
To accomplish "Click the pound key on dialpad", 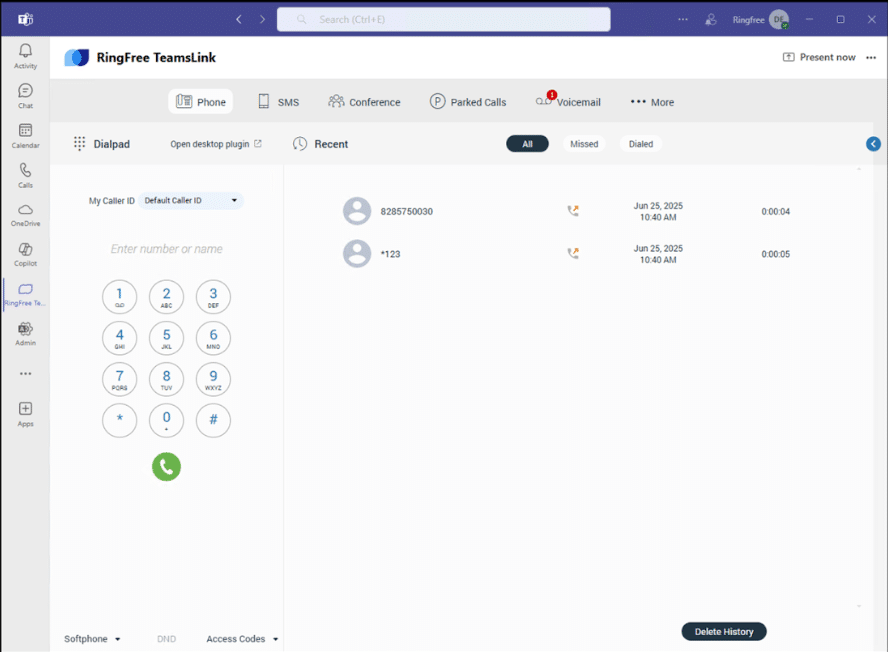I will (213, 420).
